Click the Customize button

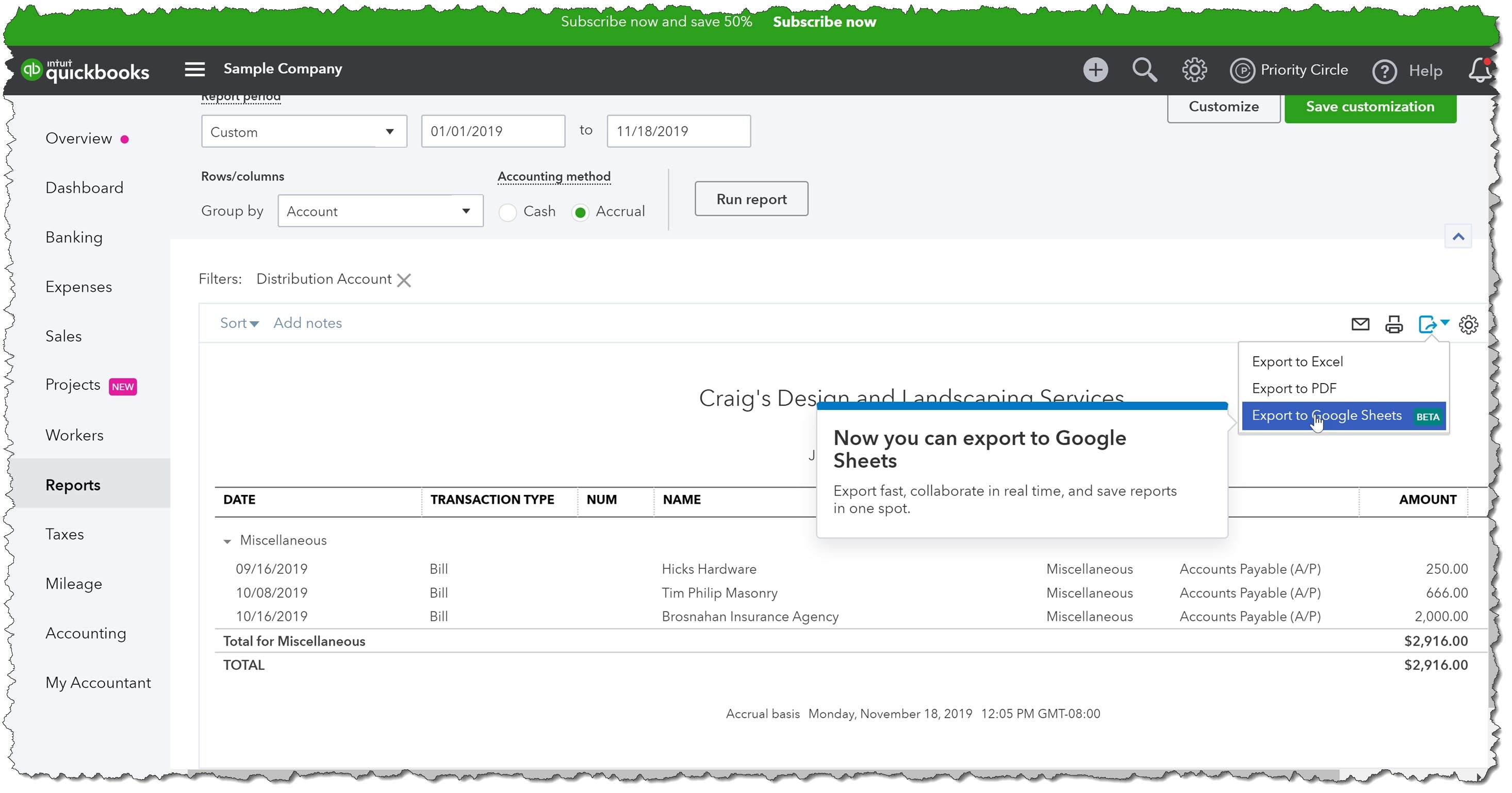[x=1223, y=107]
